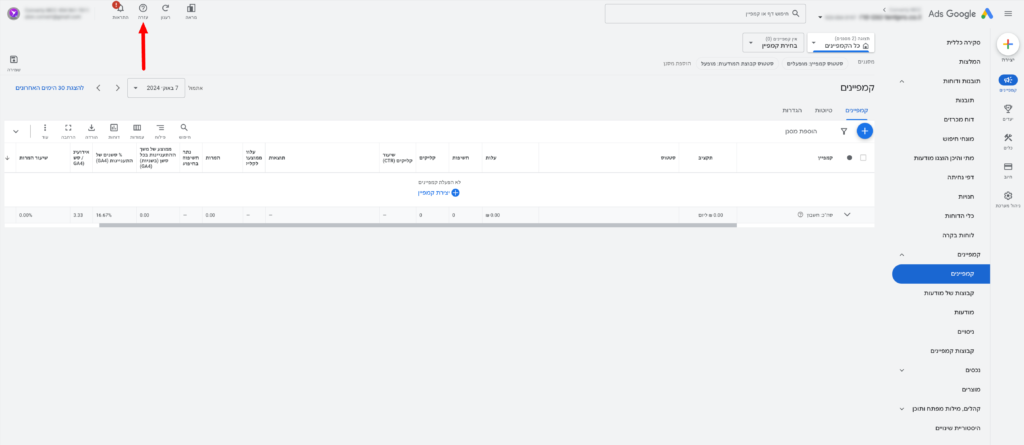Click the Download (הורדה) icon in table toolbar

tap(91, 129)
